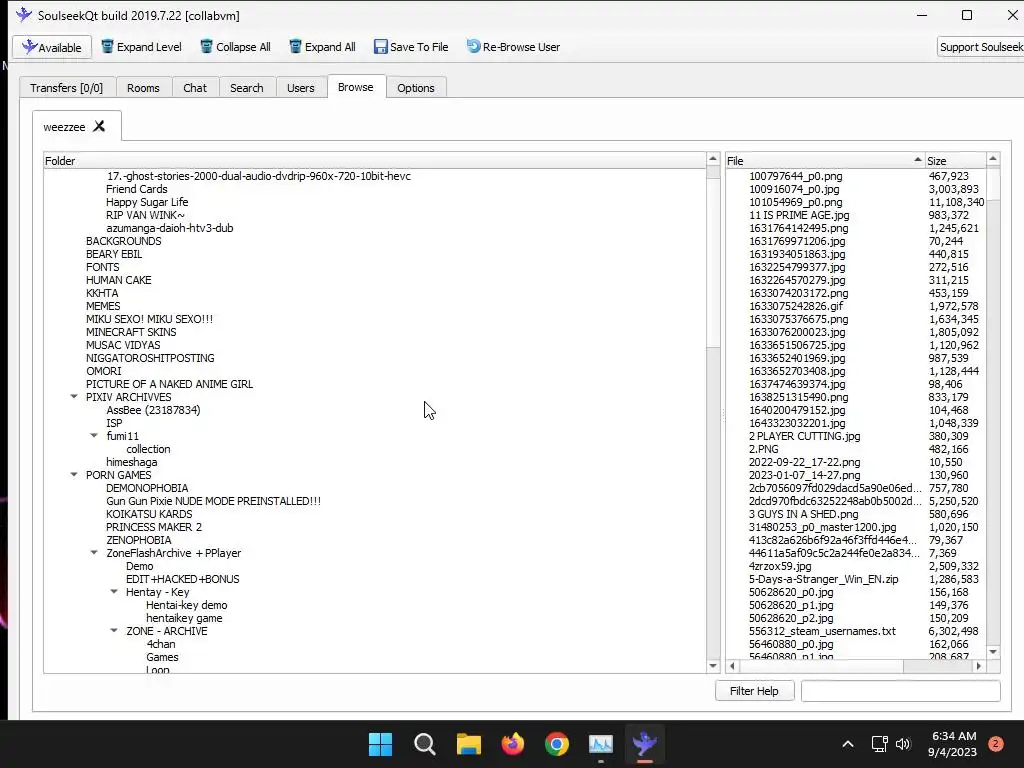Open the Users tab
1024x768 pixels.
click(300, 88)
